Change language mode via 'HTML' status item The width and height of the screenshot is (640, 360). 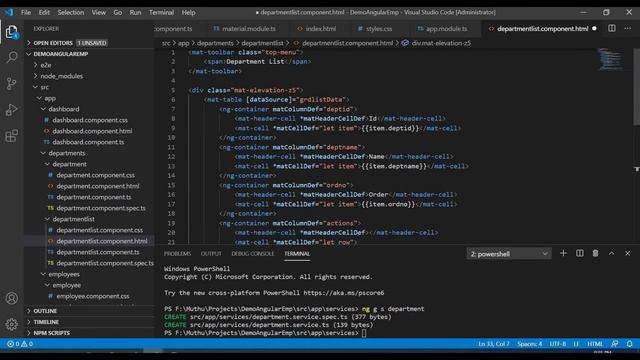tap(595, 344)
